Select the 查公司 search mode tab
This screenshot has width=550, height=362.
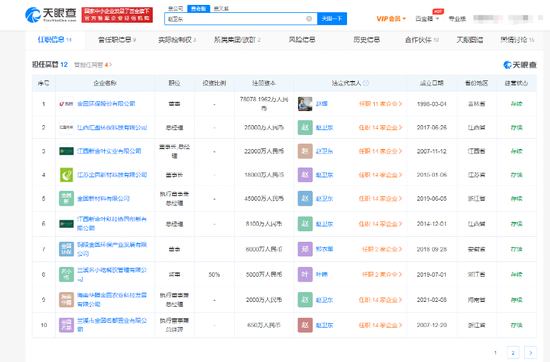point(176,9)
